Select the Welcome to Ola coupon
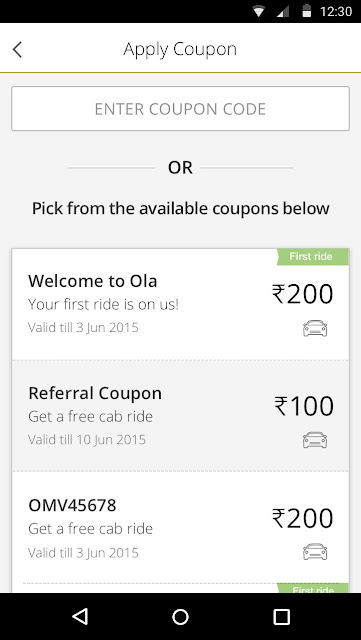 pos(180,304)
